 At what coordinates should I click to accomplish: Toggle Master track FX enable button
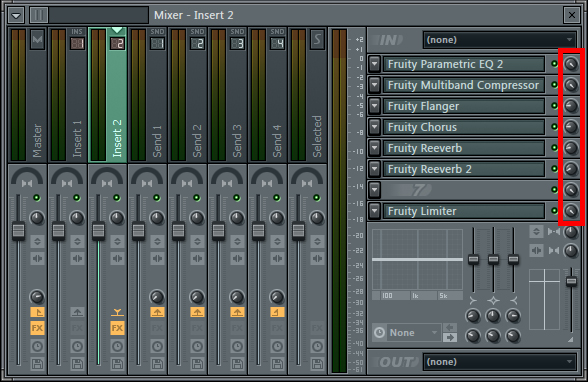coord(37,328)
